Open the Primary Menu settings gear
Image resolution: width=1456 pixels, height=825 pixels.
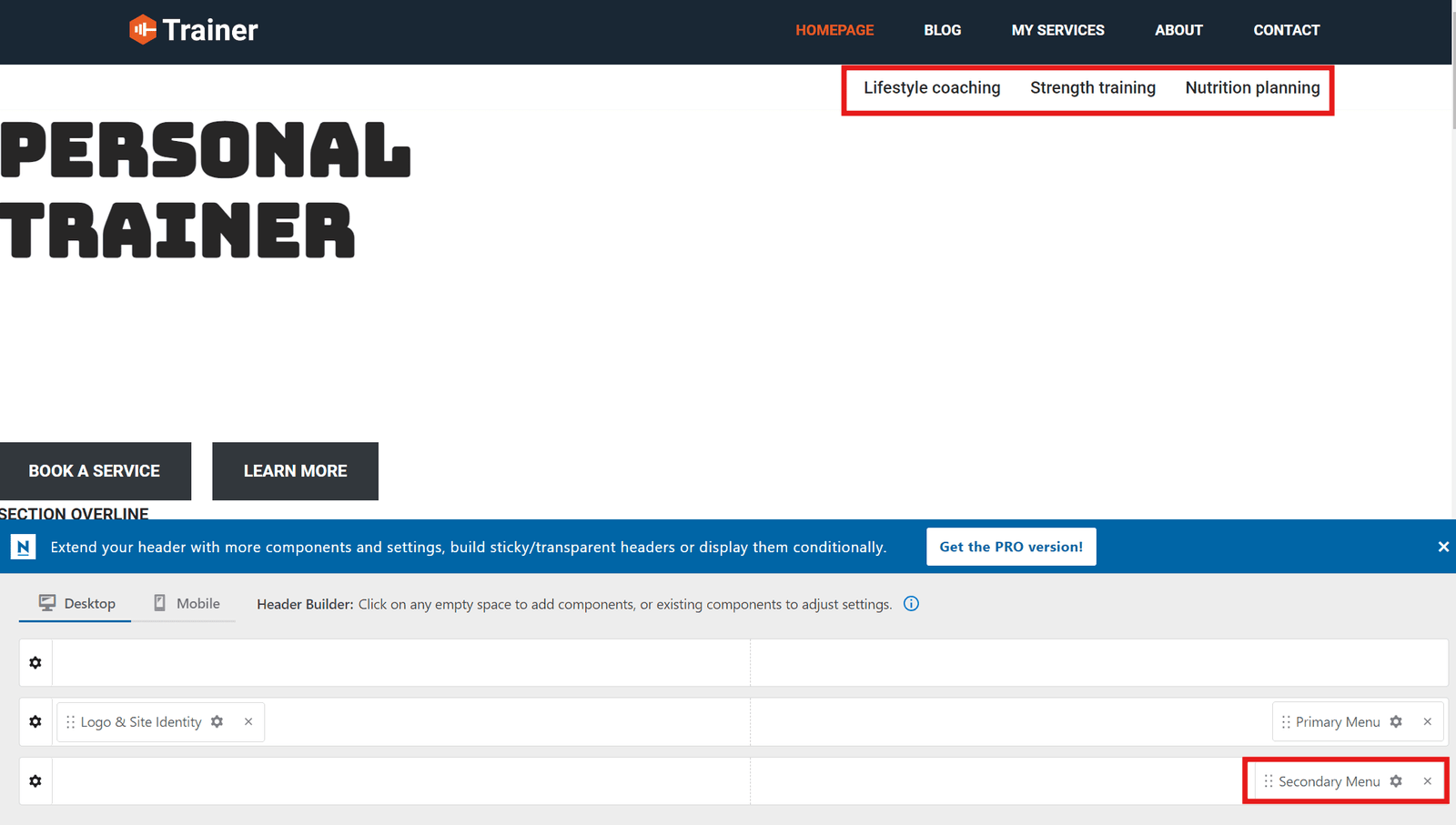point(1396,721)
